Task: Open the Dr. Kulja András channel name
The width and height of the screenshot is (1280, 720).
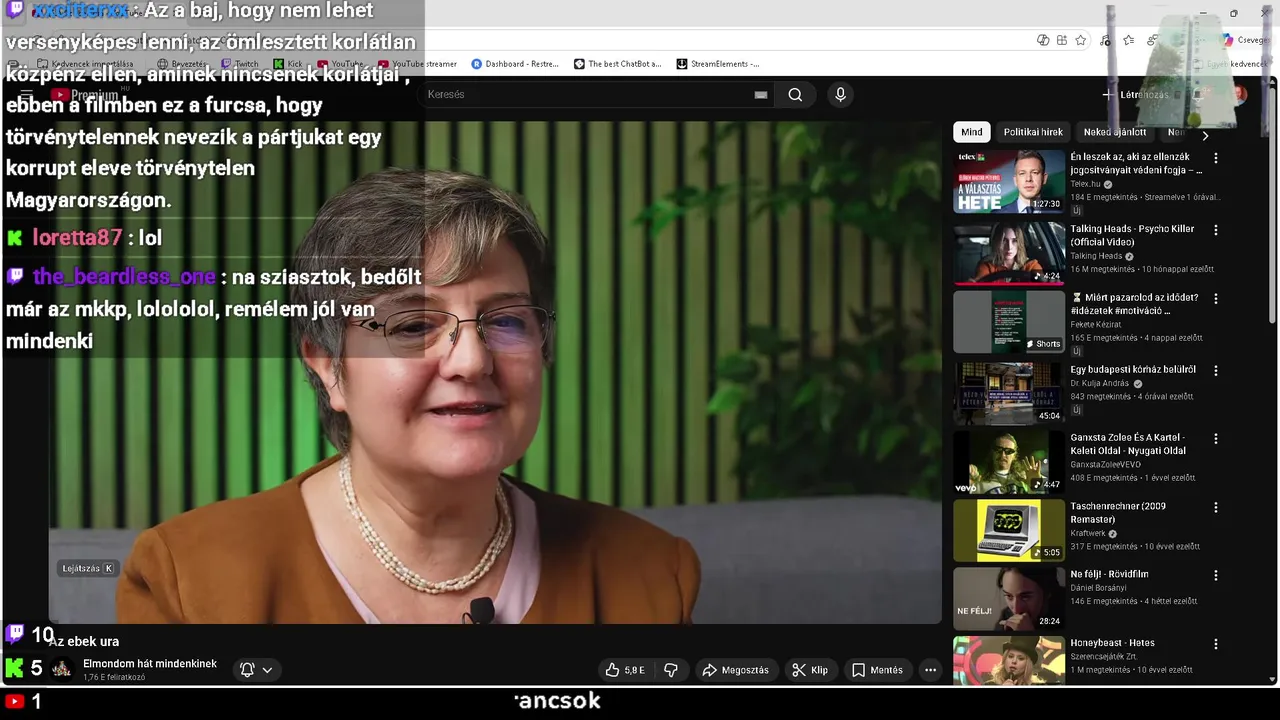Action: coord(1099,383)
